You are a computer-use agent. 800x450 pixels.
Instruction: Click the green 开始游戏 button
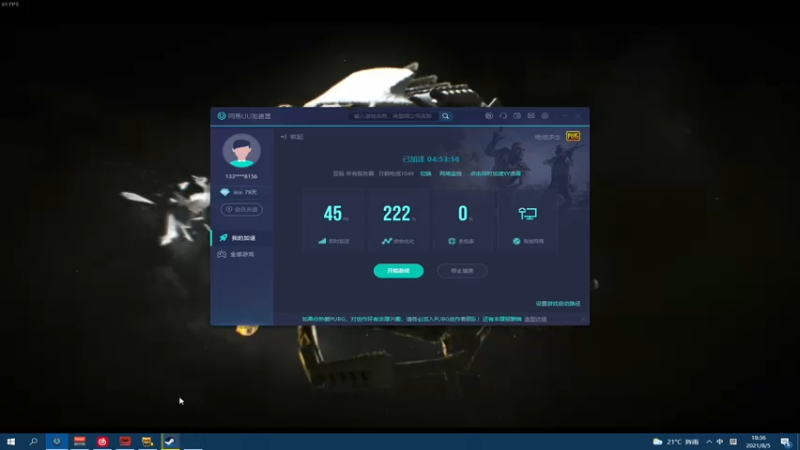click(398, 271)
